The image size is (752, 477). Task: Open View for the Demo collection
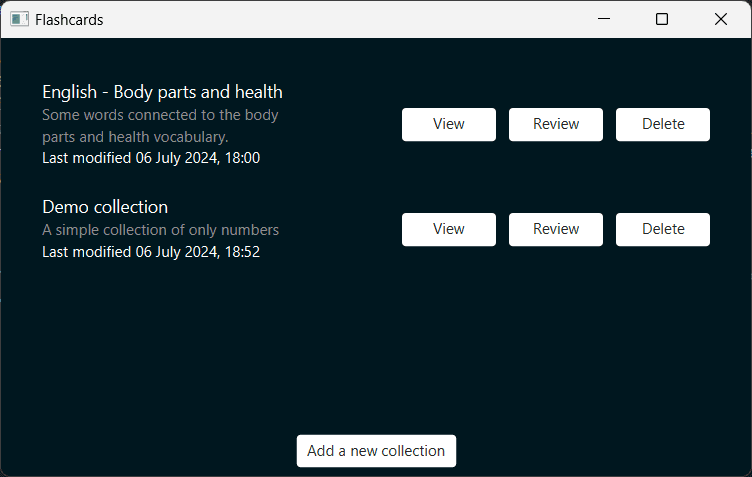tap(448, 229)
